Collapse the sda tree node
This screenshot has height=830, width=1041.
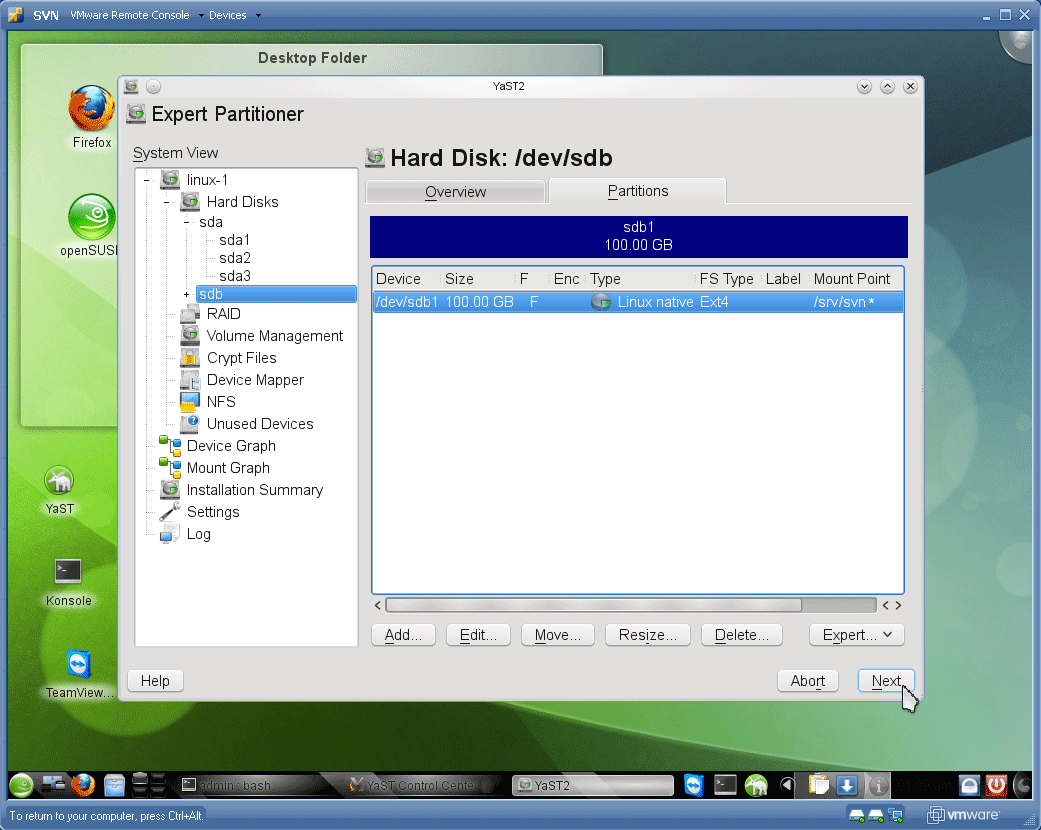point(187,222)
